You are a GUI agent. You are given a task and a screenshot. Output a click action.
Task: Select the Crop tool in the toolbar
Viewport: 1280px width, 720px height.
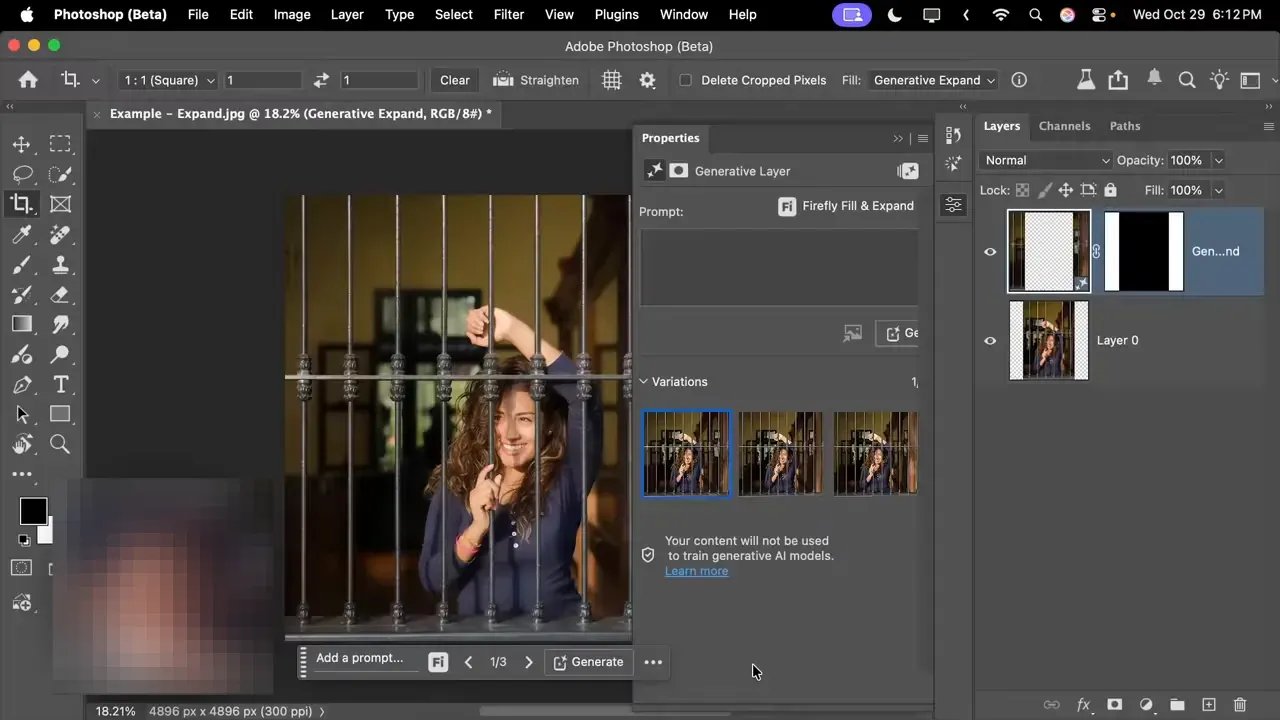pyautogui.click(x=22, y=204)
